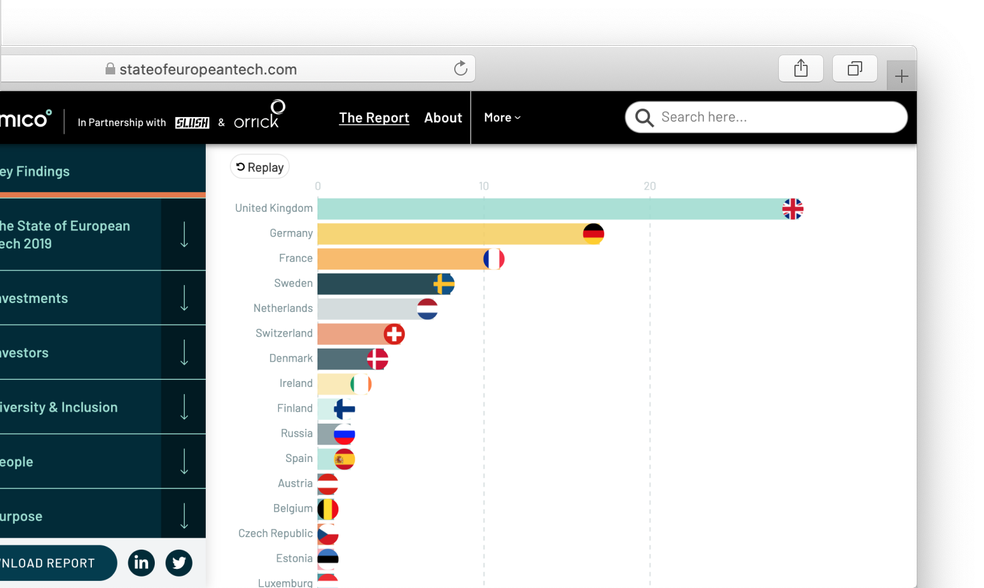
Task: Click the Download Report button
Action: pos(50,563)
